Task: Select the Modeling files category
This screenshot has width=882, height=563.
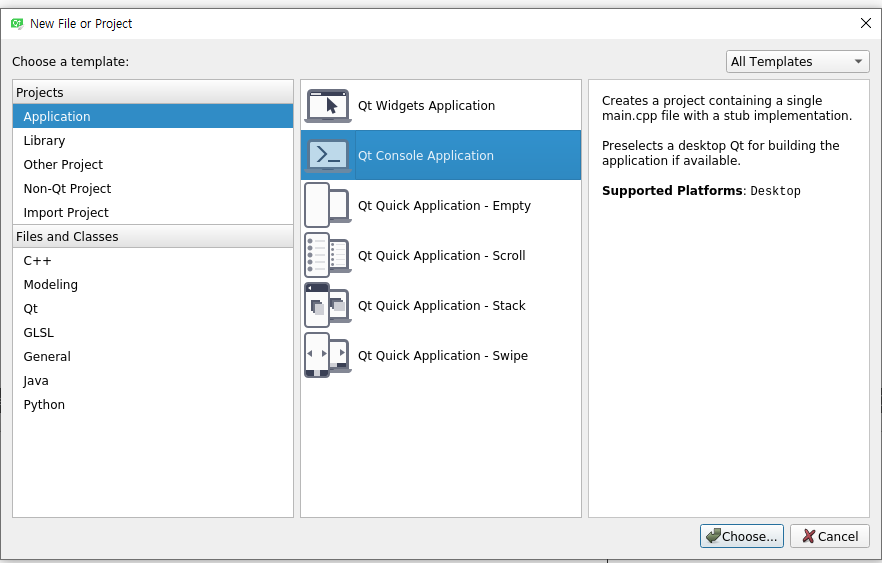Action: coord(153,285)
